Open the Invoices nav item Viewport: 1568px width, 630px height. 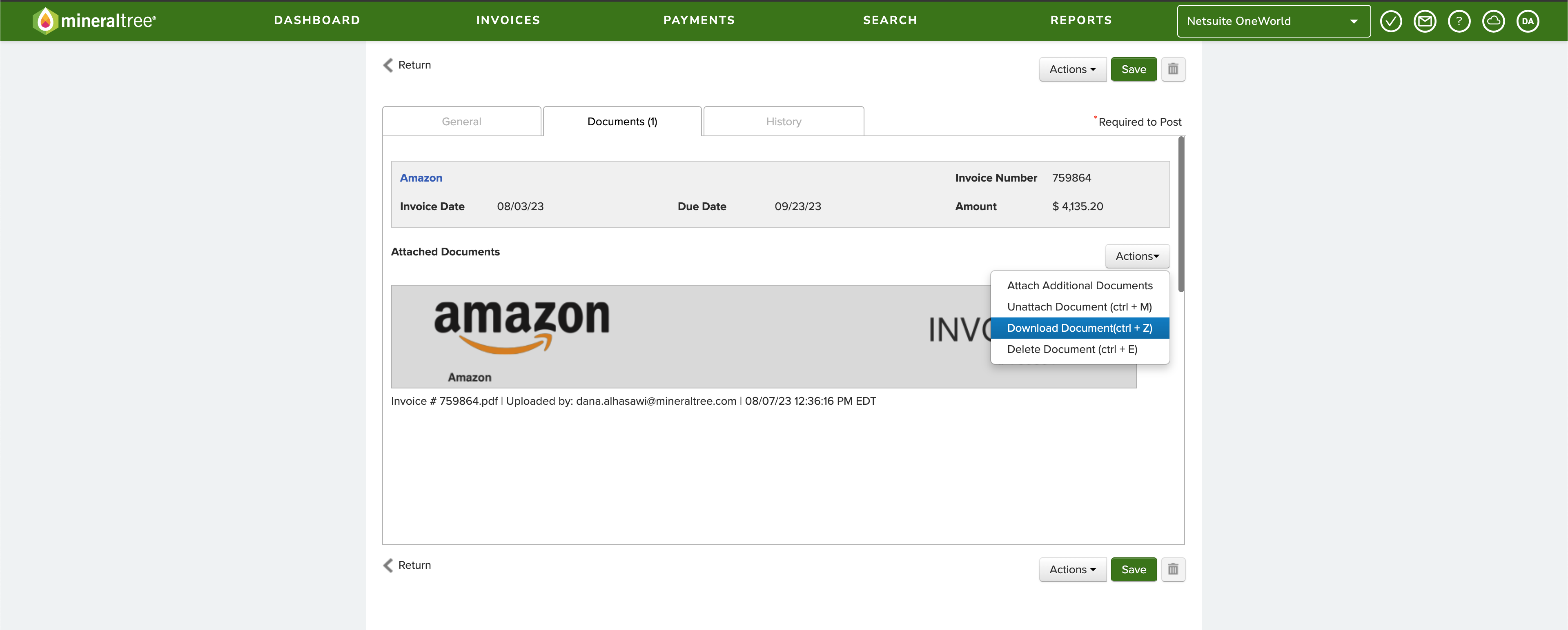(x=508, y=20)
